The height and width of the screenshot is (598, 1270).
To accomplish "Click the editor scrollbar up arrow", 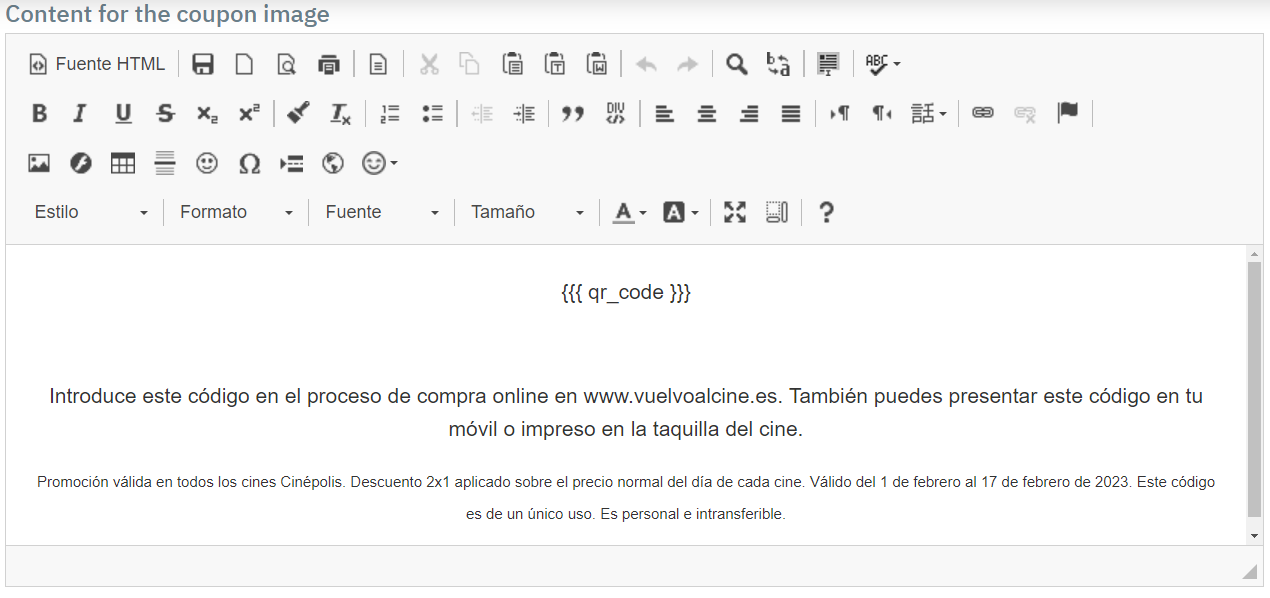I will pyautogui.click(x=1255, y=254).
